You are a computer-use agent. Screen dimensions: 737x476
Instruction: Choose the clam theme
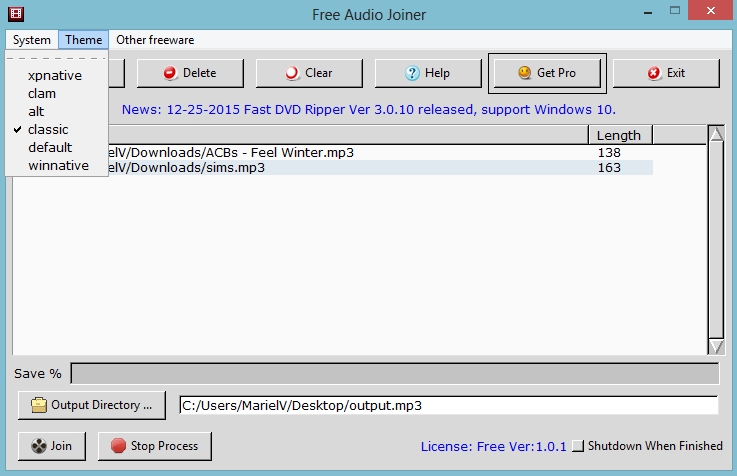tap(42, 94)
